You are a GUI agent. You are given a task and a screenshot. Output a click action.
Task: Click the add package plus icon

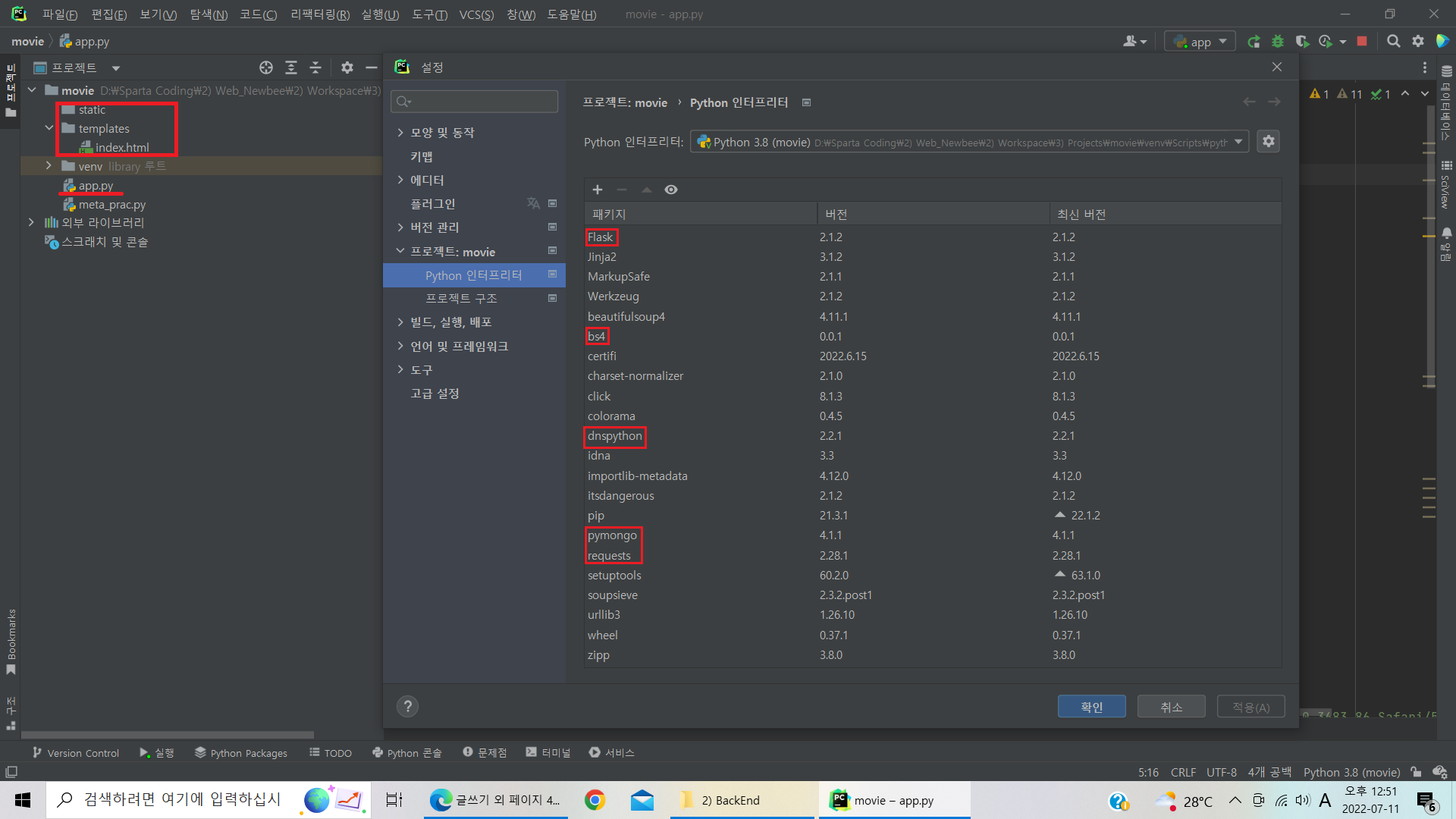click(x=598, y=190)
